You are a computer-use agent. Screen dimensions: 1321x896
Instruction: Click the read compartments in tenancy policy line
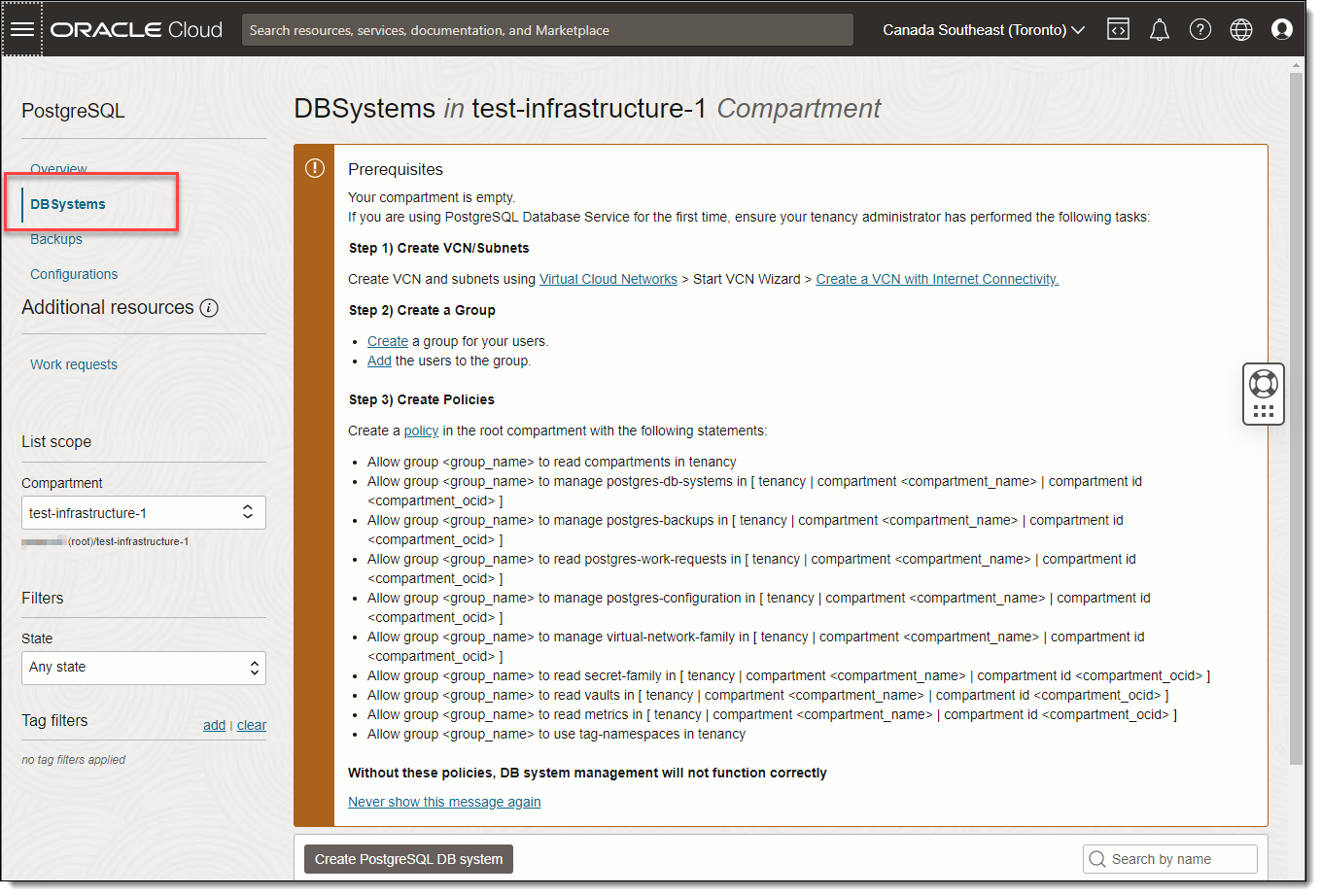coord(552,462)
